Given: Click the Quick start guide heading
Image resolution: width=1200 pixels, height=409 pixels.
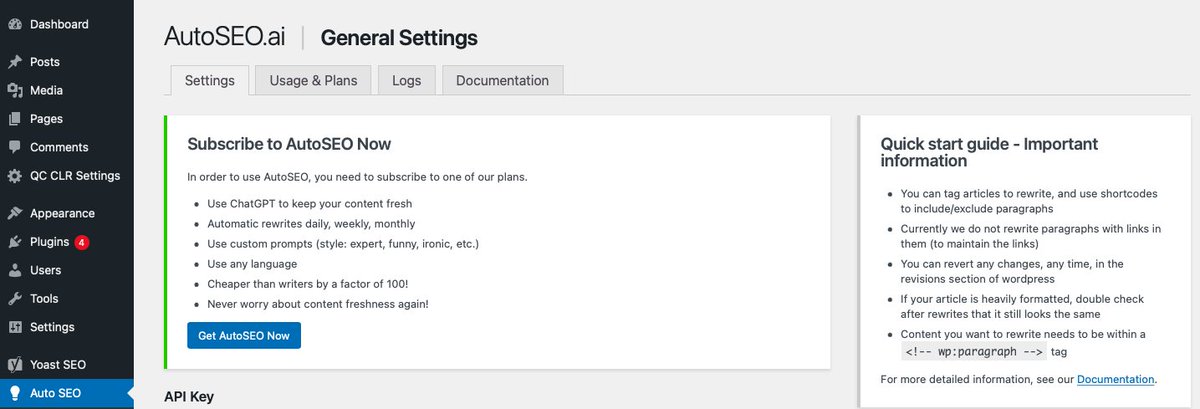Looking at the screenshot, I should click(x=989, y=152).
